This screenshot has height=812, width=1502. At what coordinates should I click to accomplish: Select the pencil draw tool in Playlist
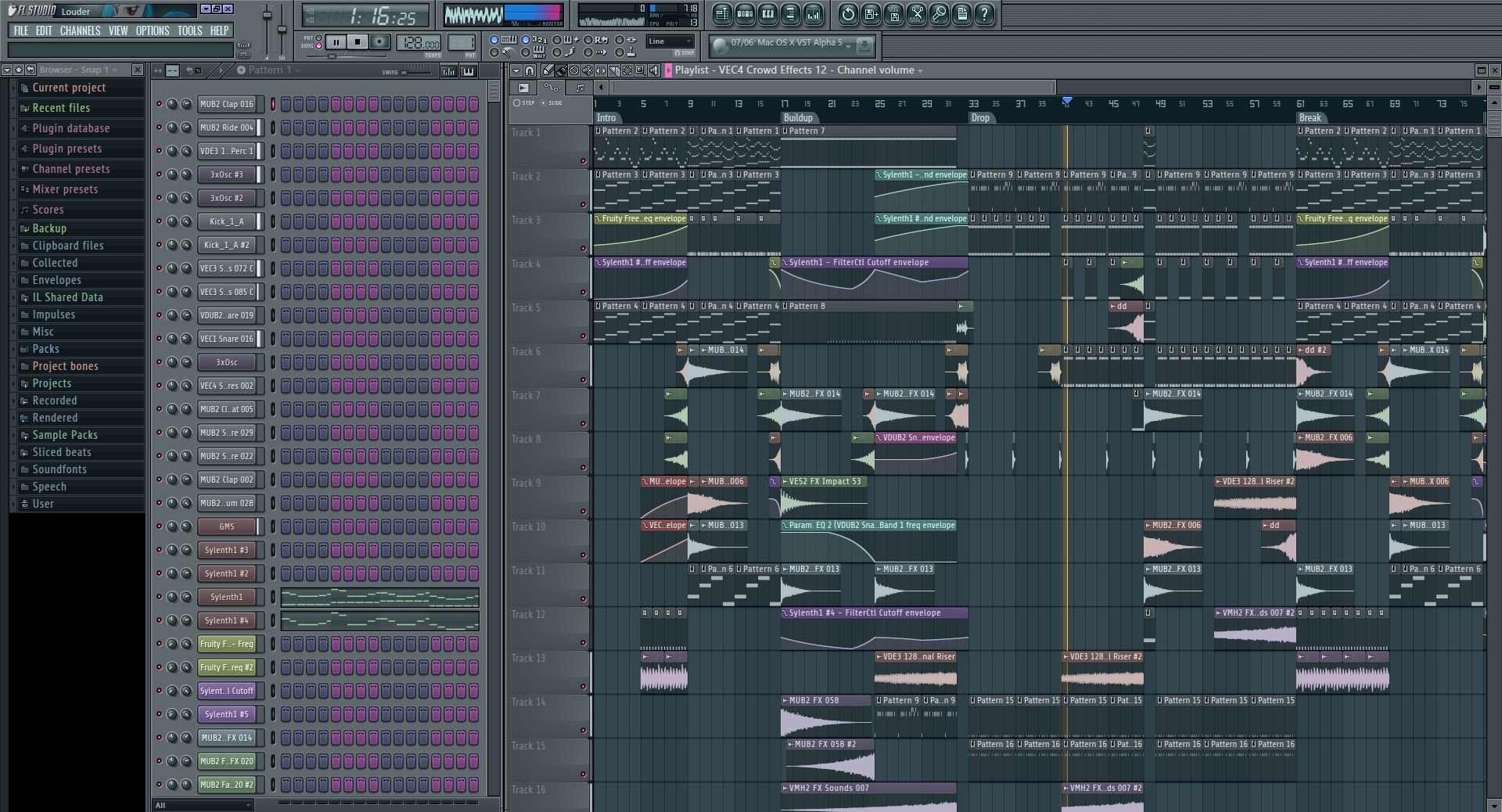548,70
